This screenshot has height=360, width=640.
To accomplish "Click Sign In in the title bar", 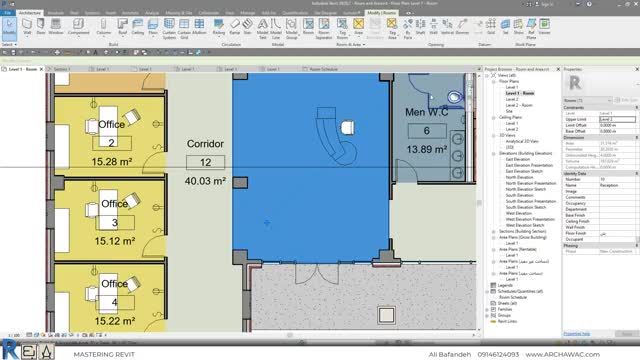I will click(546, 4).
